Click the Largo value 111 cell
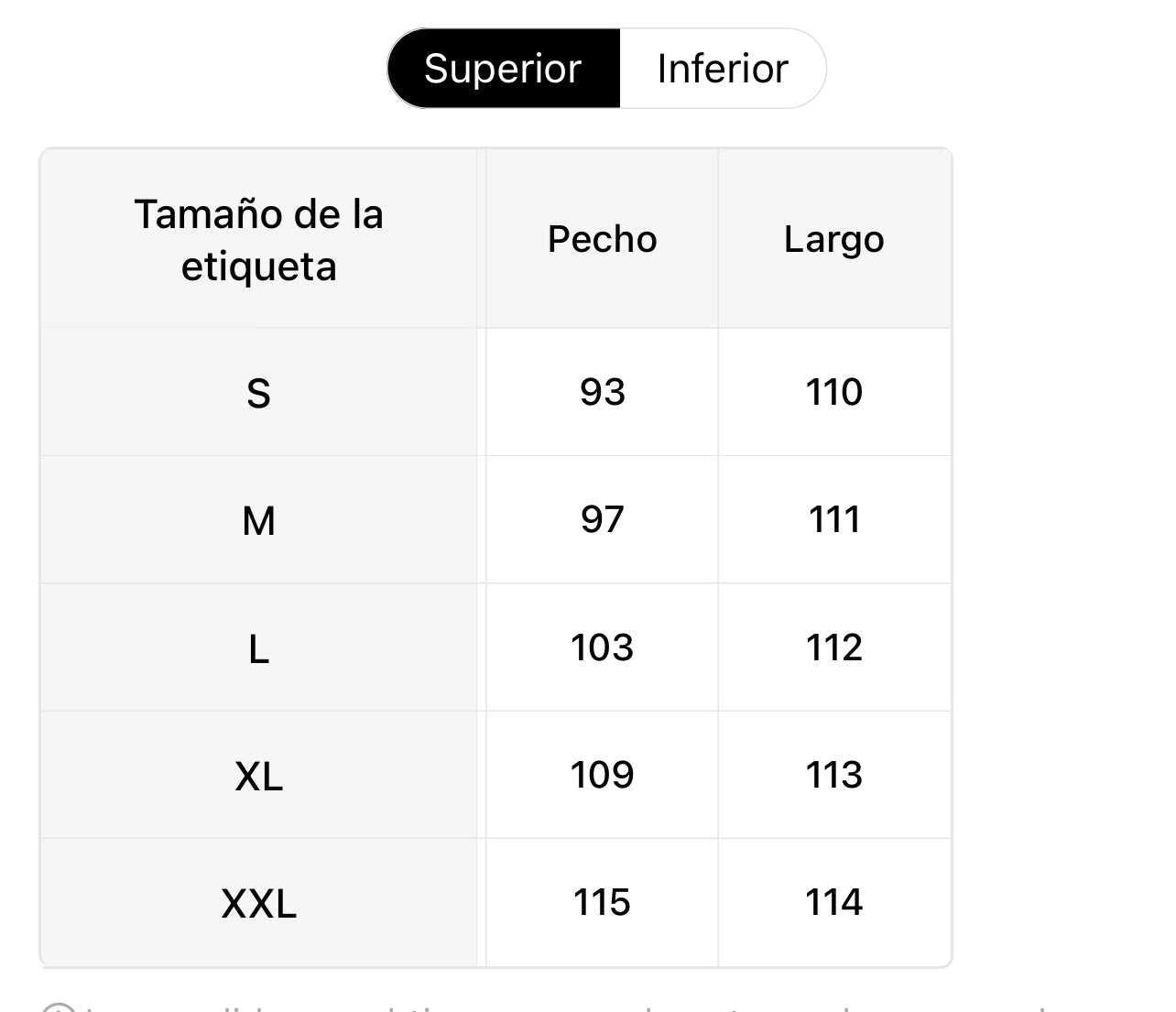The image size is (1176, 1012). [833, 519]
